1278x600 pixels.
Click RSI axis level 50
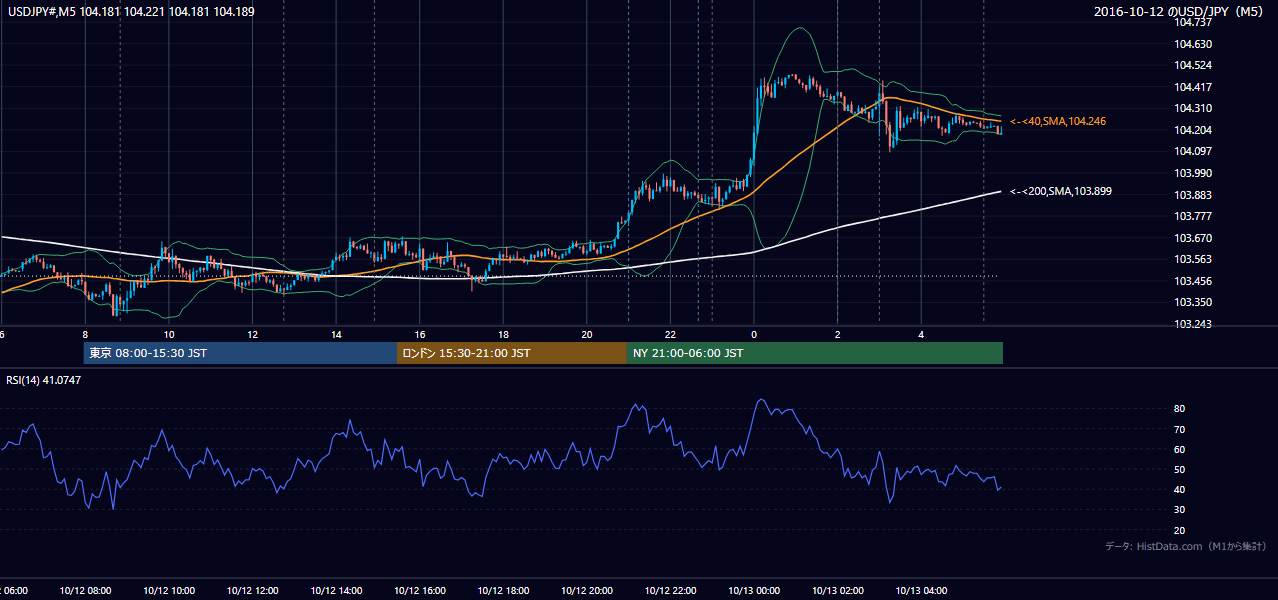point(1180,470)
